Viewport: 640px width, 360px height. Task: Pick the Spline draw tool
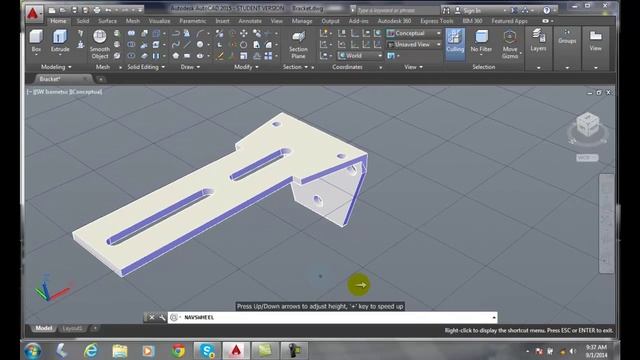click(x=176, y=44)
